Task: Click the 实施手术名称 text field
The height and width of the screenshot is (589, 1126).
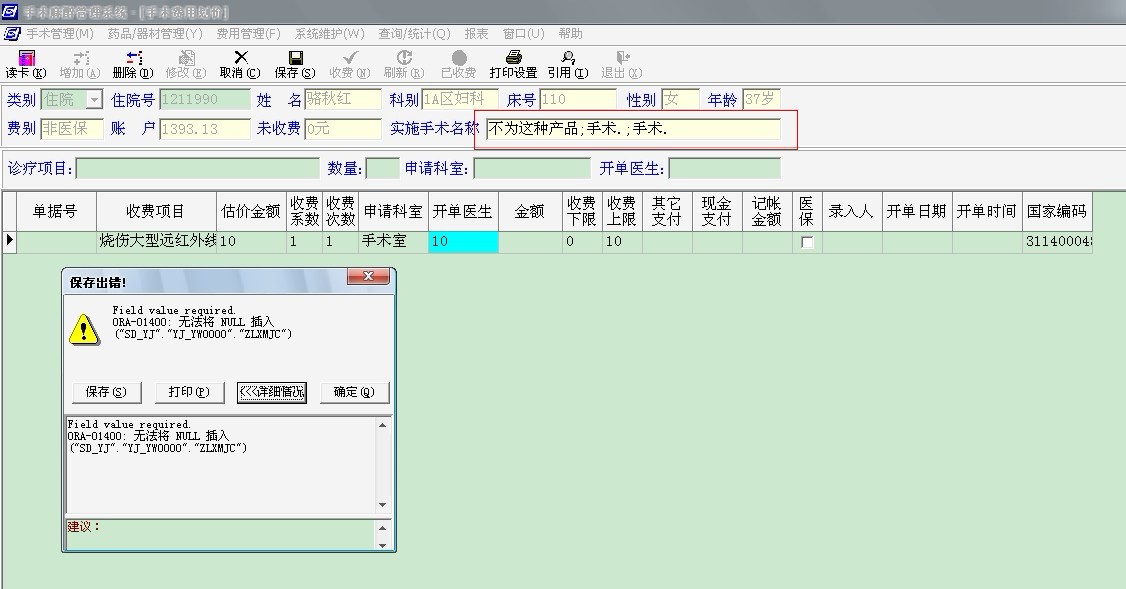Action: [x=633, y=129]
